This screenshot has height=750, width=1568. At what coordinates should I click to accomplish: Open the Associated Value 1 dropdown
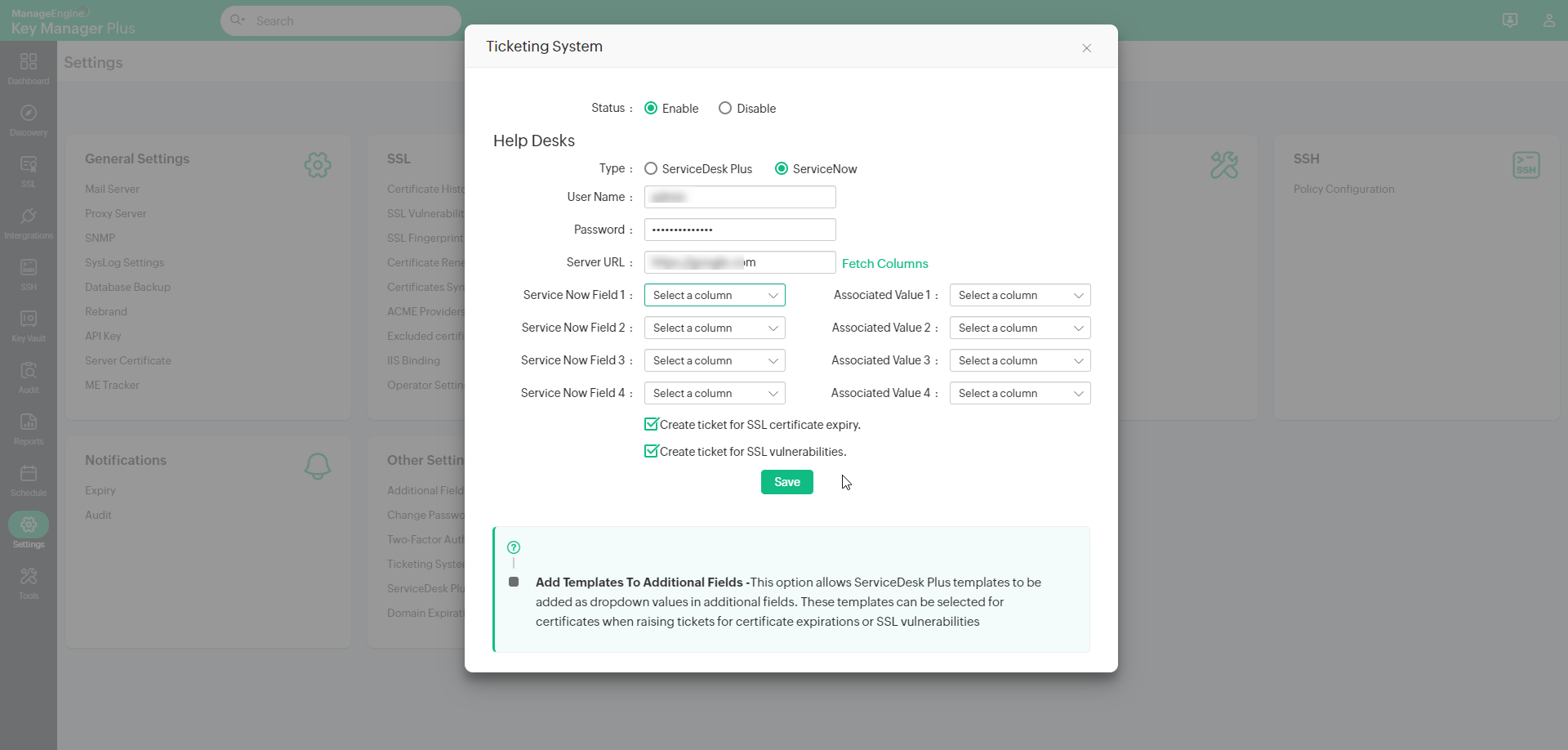point(1020,295)
